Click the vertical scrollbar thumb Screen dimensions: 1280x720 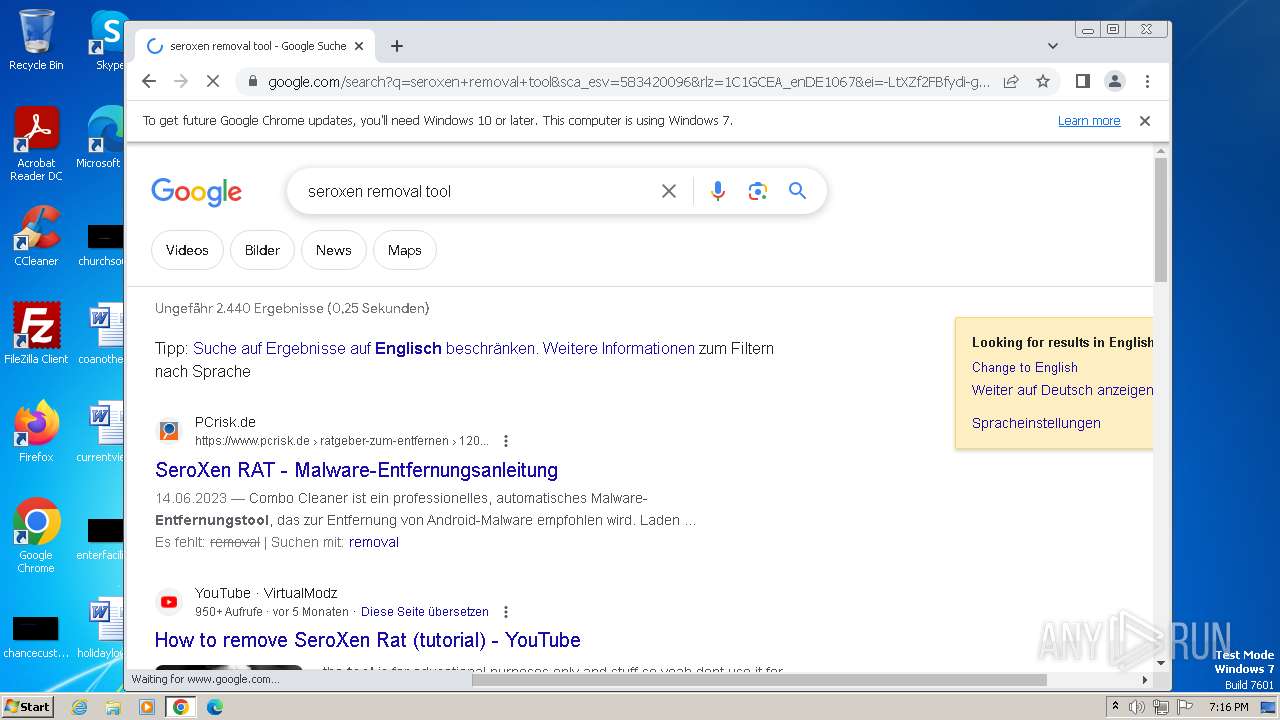pyautogui.click(x=1161, y=219)
